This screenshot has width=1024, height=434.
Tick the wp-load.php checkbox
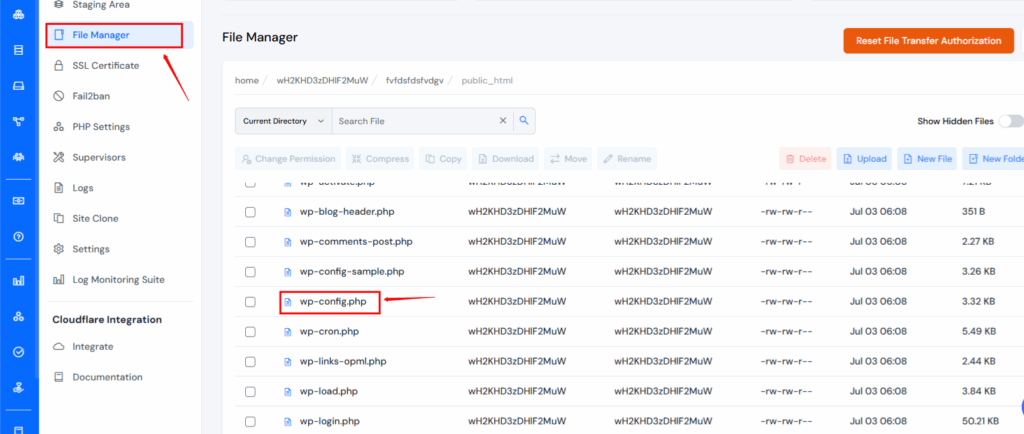point(250,392)
